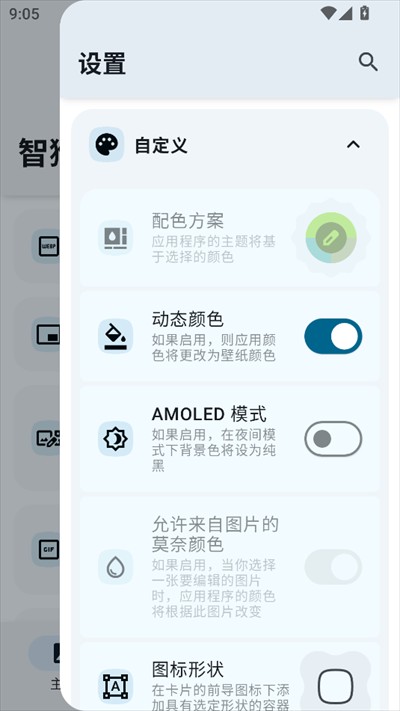400x711 pixels.
Task: Click the AMOLED 模式 sun-moon icon
Action: [116, 438]
